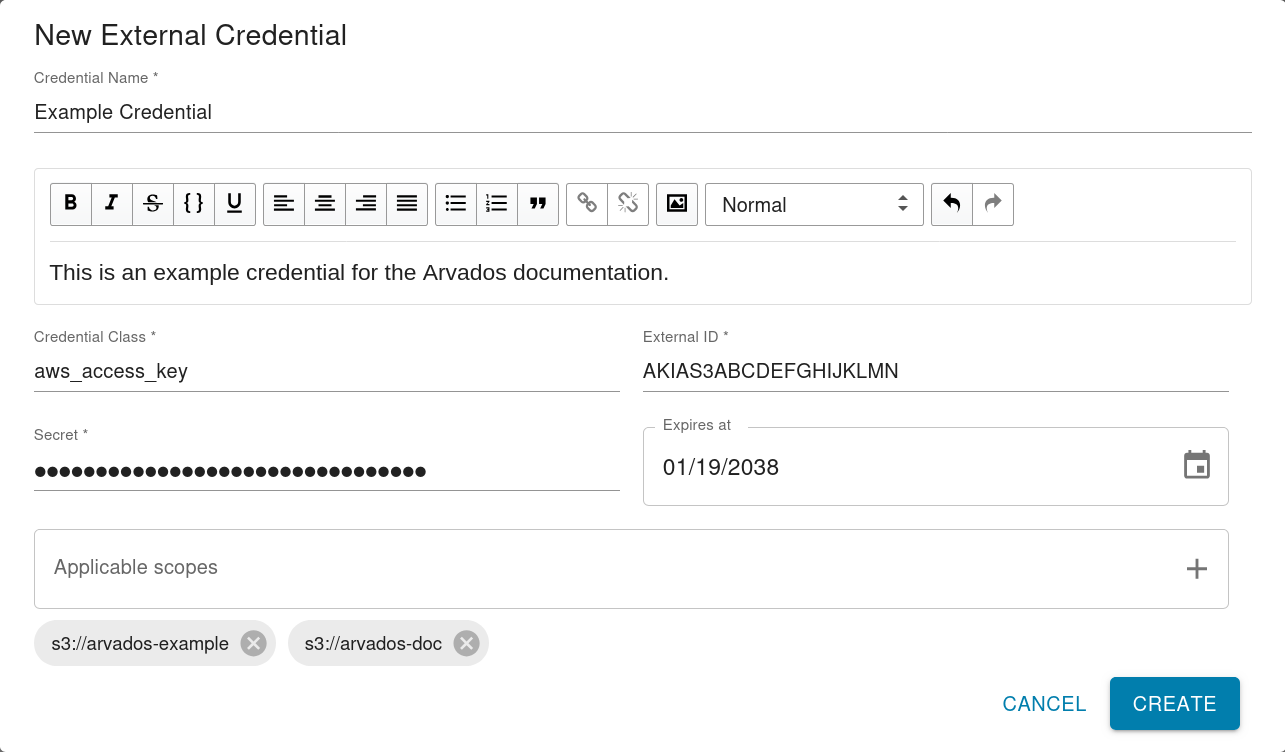Insert an image into the description
Screen dimensions: 1285x752
click(677, 204)
